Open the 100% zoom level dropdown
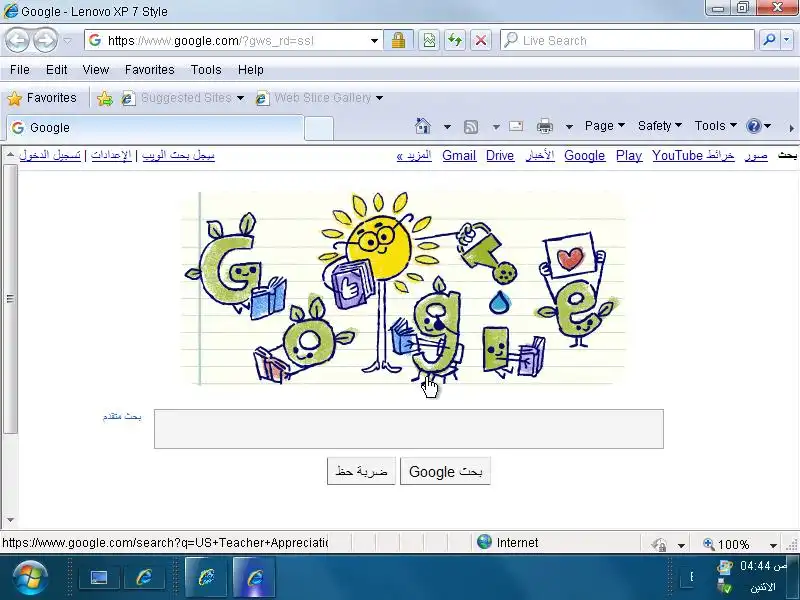Screen dimensions: 800x600 [x=773, y=545]
